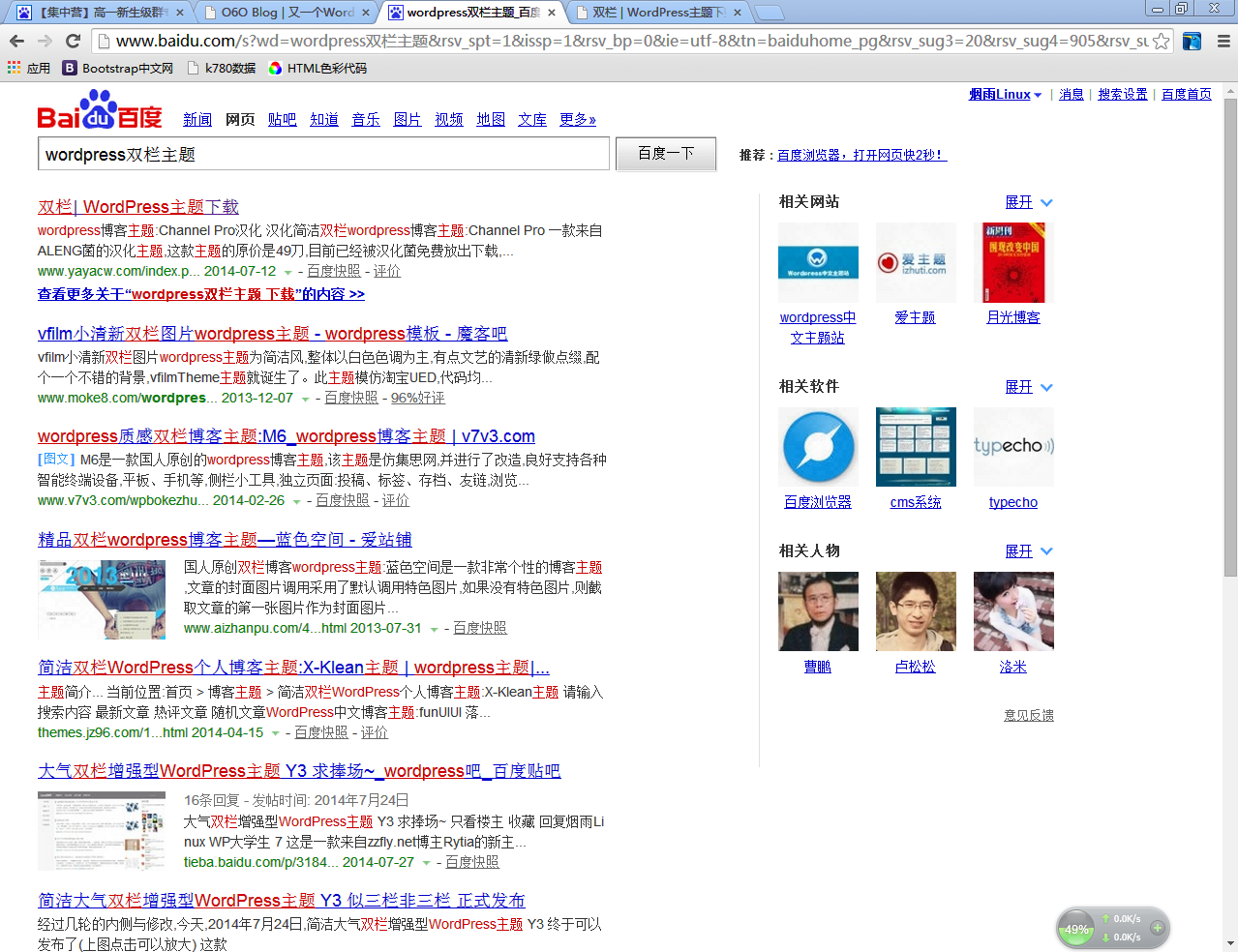Expand the 相关人物 section with 展开
Viewport: 1238px width, 952px height.
[1028, 551]
